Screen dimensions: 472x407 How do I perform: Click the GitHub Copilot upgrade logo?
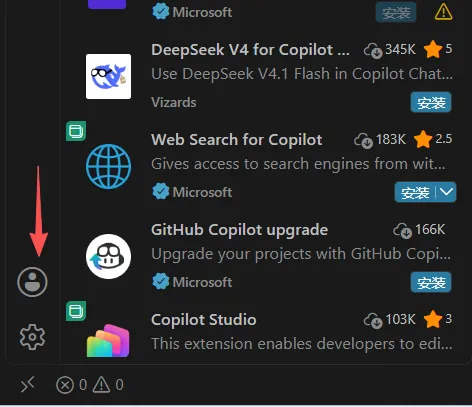(x=108, y=256)
